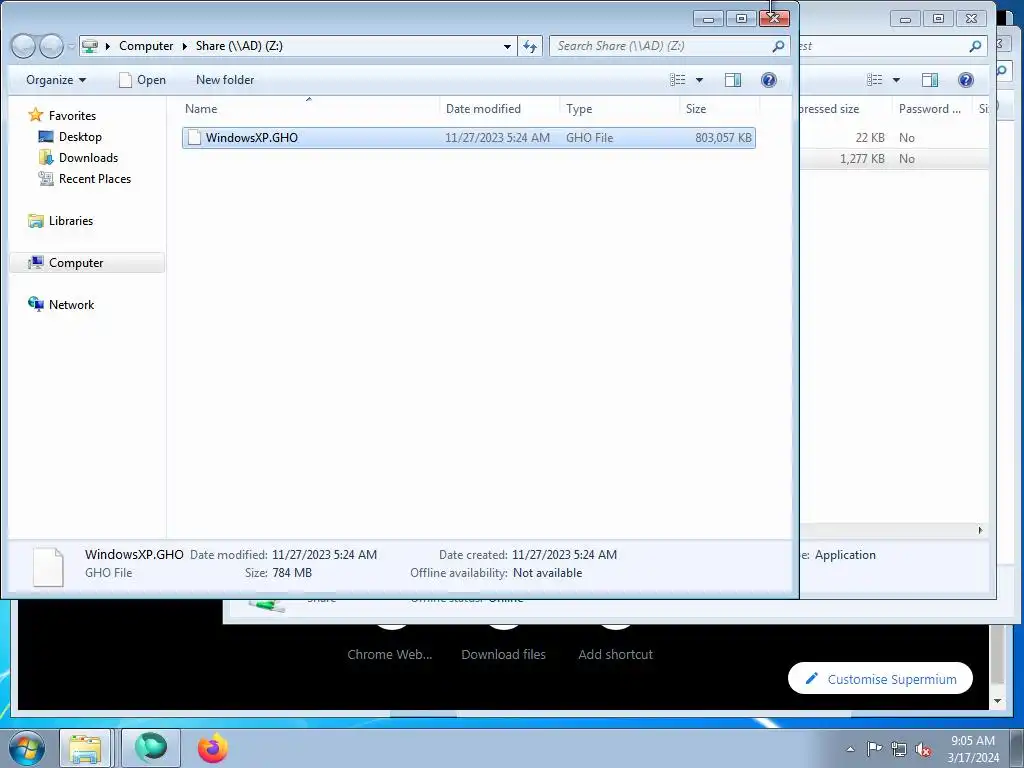This screenshot has height=768, width=1024.
Task: Select the WindowsXP.GHO file
Action: point(469,138)
